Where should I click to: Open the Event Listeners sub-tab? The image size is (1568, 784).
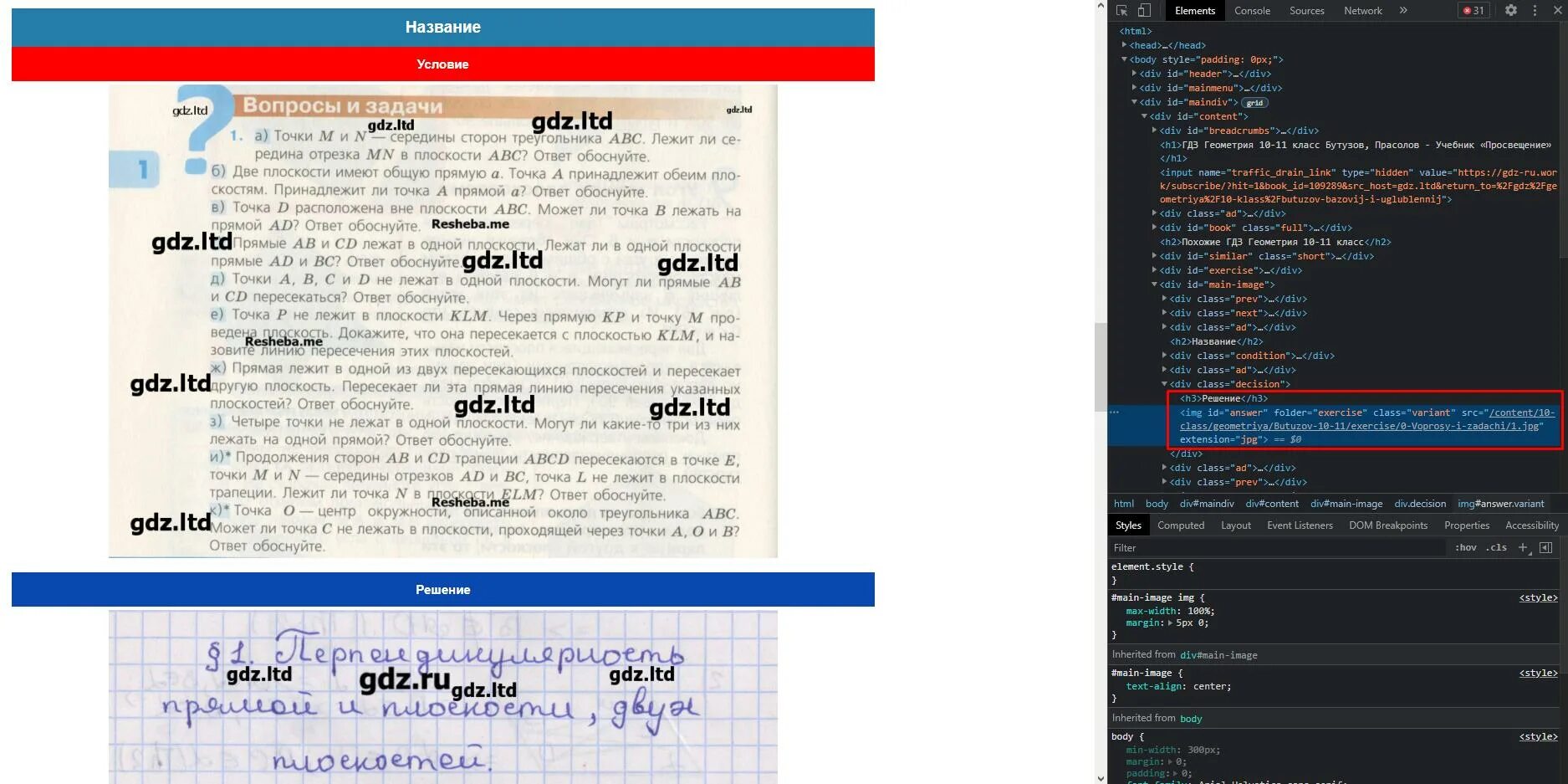pyautogui.click(x=1300, y=525)
